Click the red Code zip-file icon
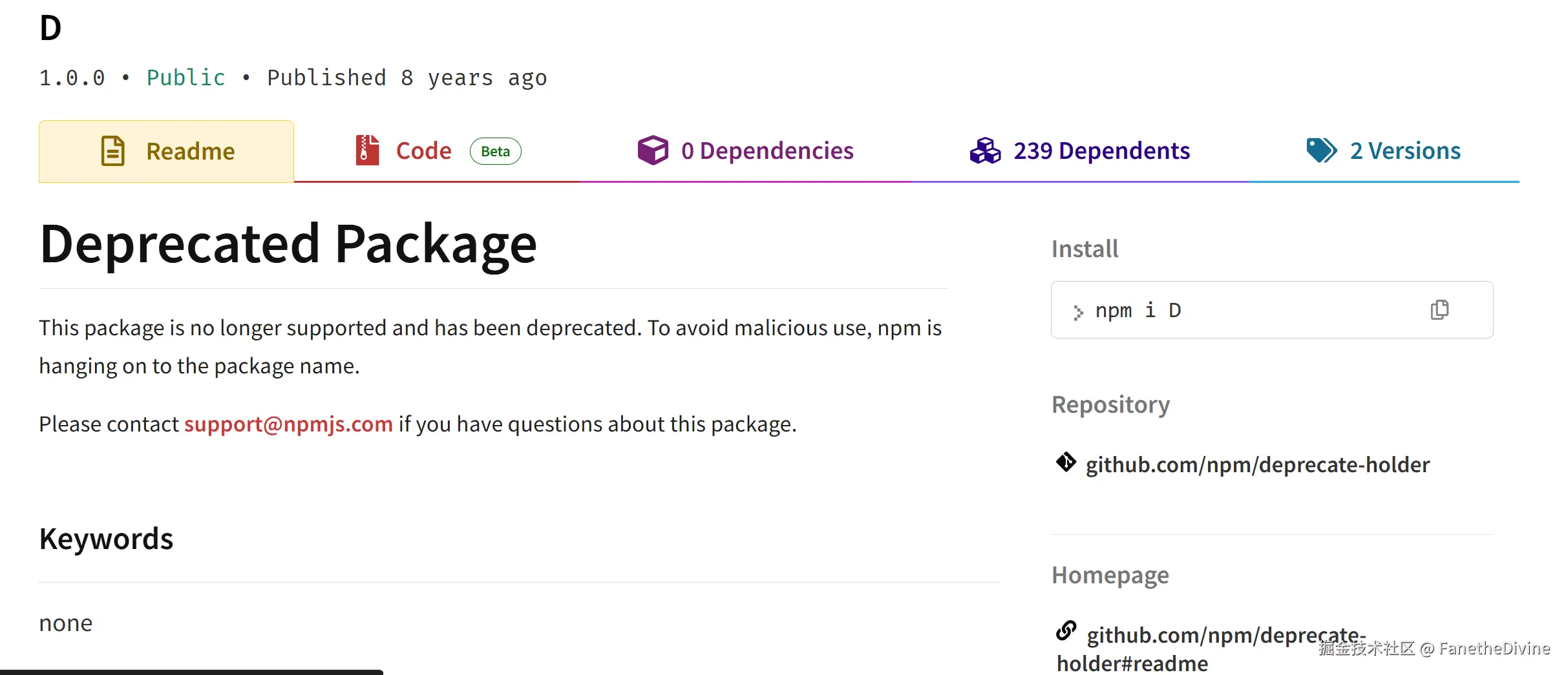 367,151
